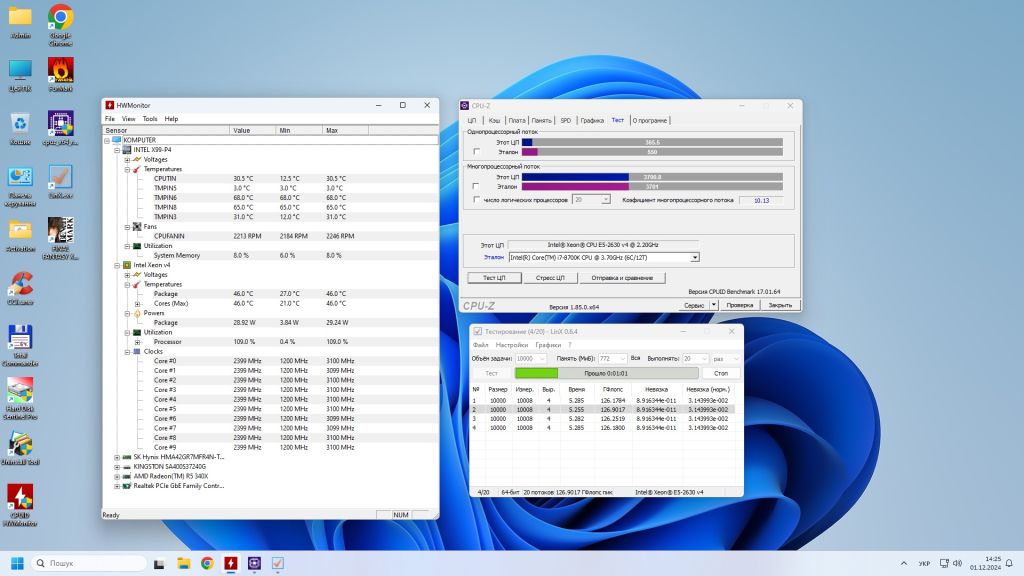The width and height of the screenshot is (1024, 576).
Task: Expand the SK Hynix memory node
Action: point(117,457)
